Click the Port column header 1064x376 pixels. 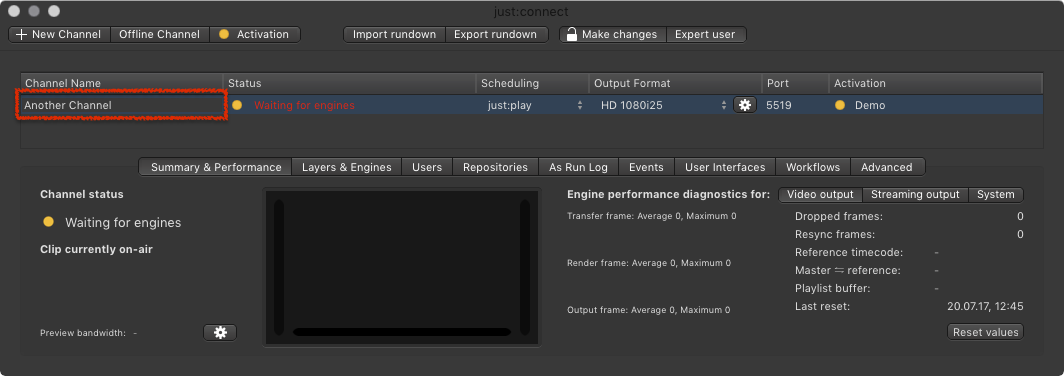pos(795,83)
